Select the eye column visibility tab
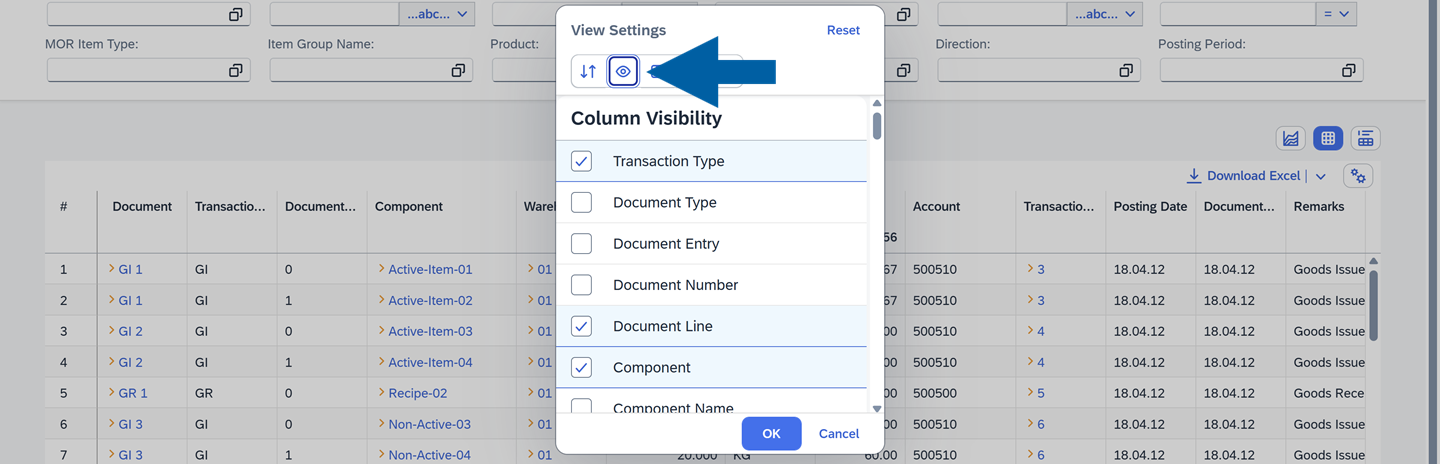 coord(623,71)
